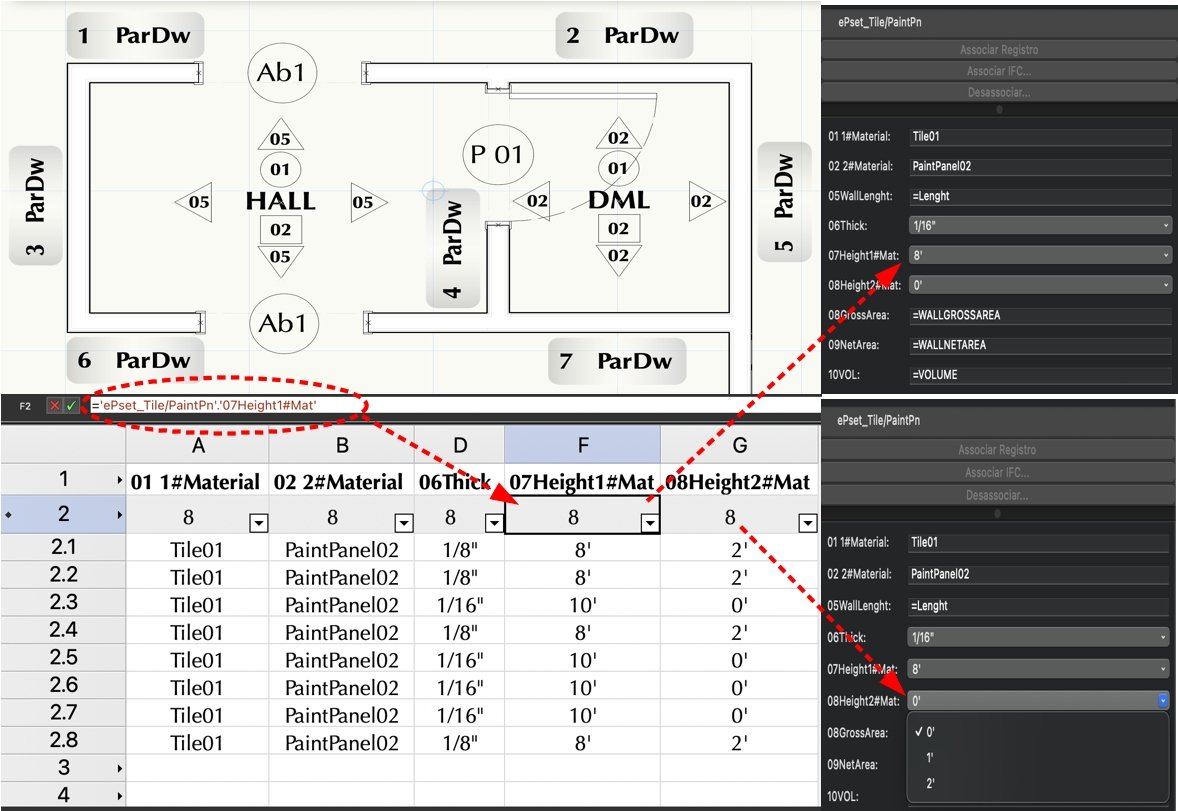Screen dimensions: 1178x811
Task: Open filter dropdown in column A row 2
Action: pyautogui.click(x=258, y=522)
